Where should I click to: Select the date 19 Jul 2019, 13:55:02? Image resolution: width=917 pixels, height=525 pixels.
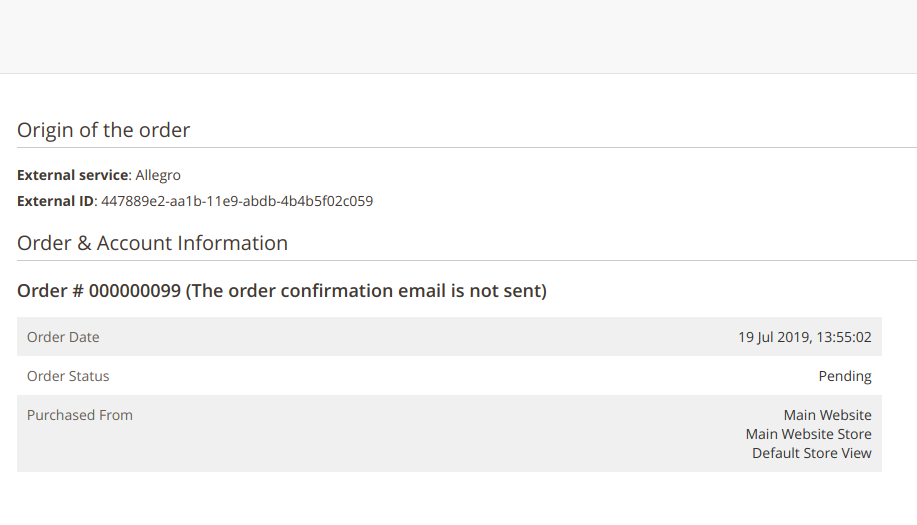click(804, 337)
